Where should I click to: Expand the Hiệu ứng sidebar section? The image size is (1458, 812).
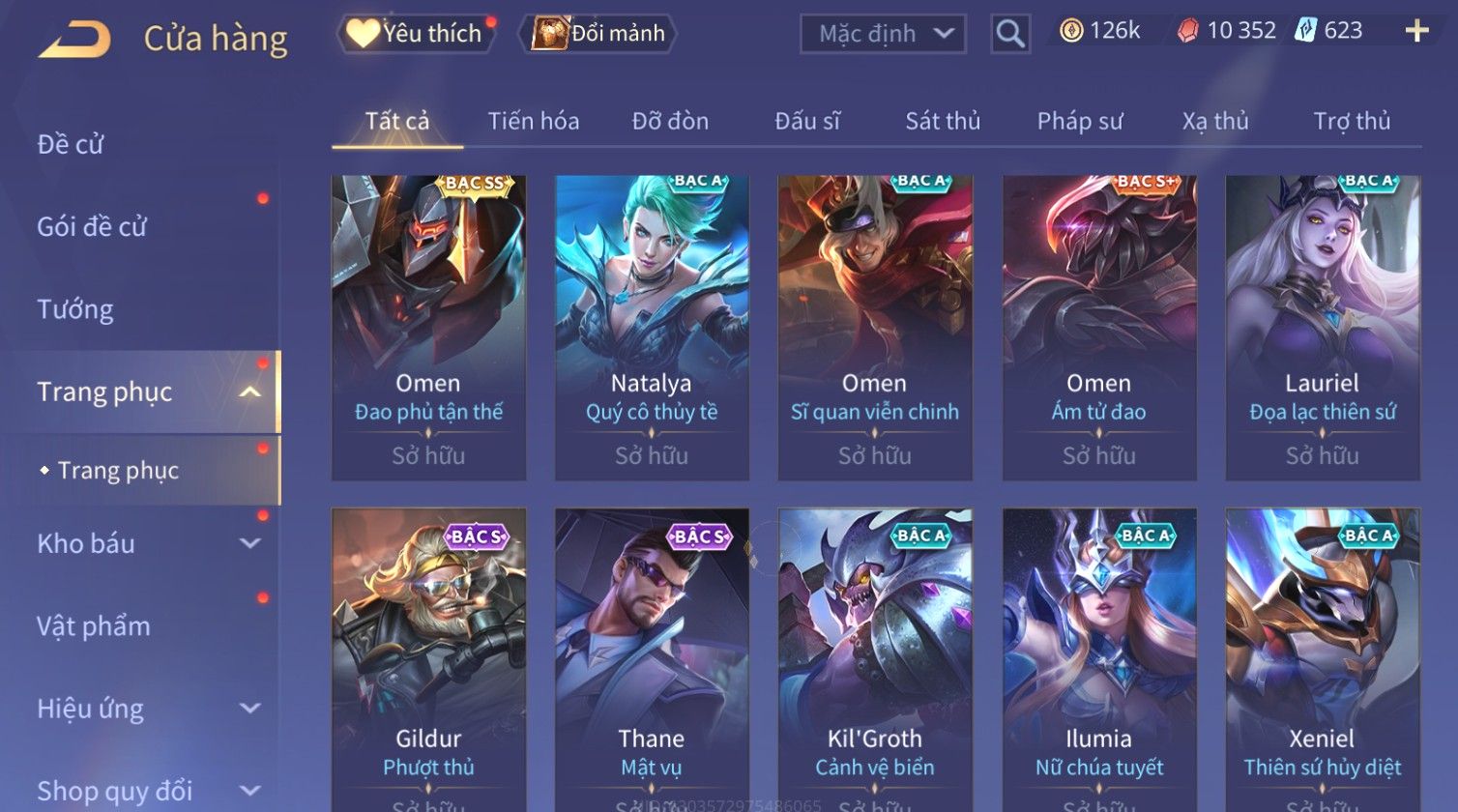(x=249, y=709)
